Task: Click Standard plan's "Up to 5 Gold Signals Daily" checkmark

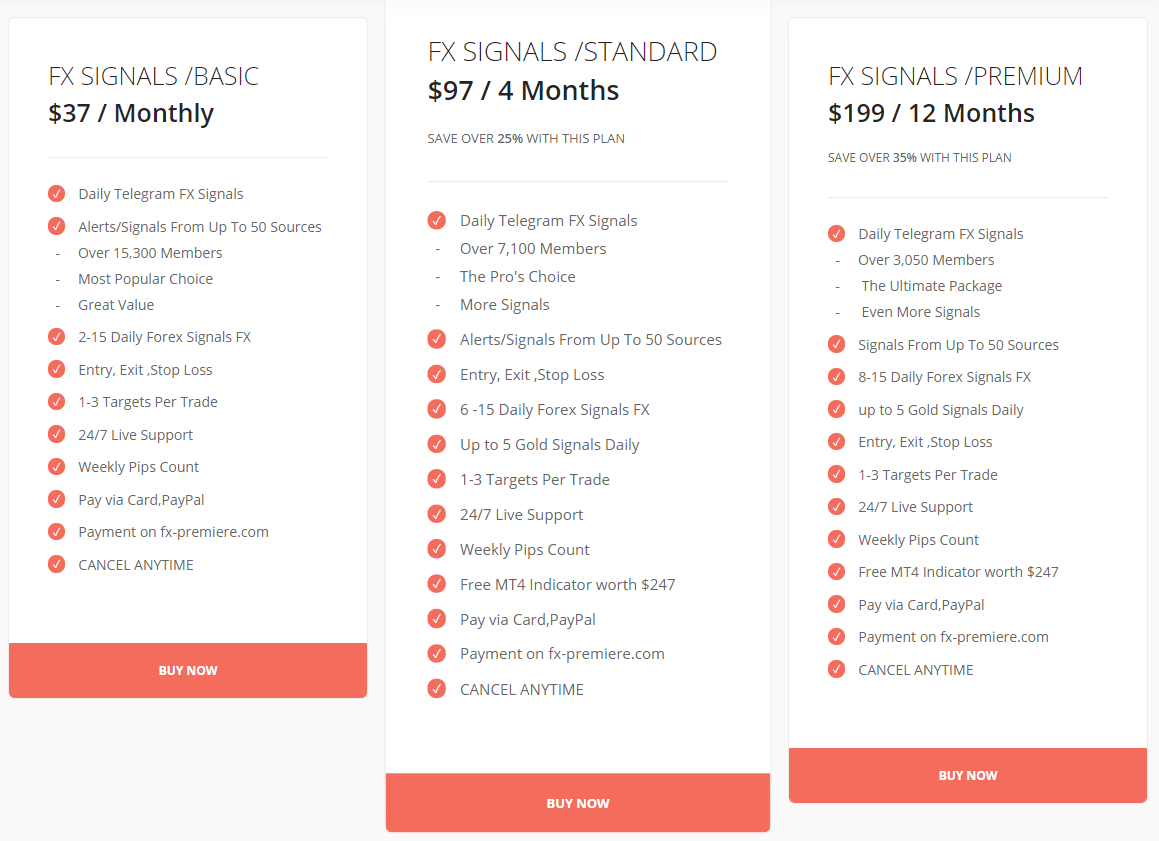Action: [x=436, y=444]
